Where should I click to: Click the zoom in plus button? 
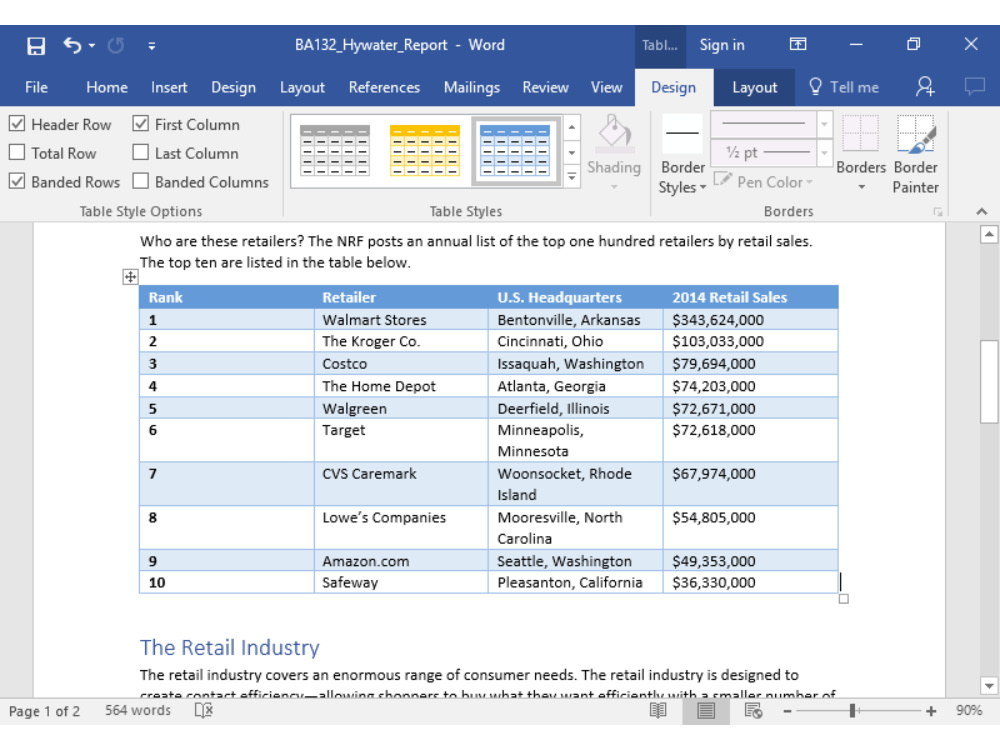[x=931, y=711]
